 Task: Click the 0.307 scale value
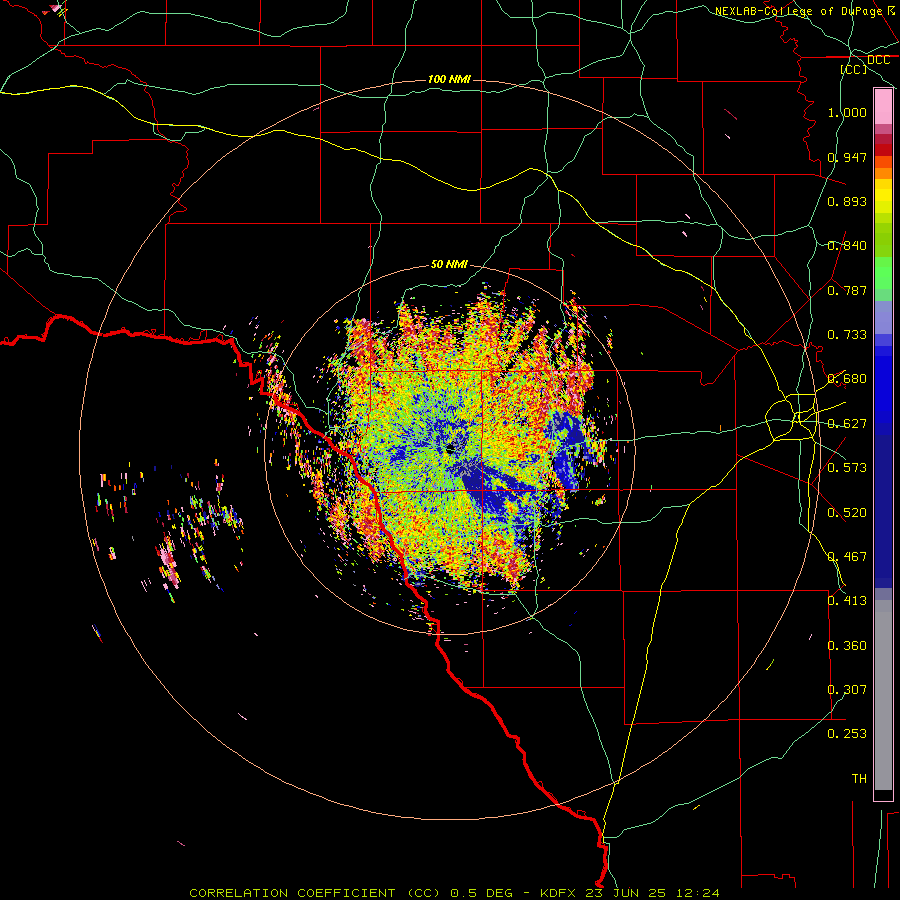coord(847,690)
